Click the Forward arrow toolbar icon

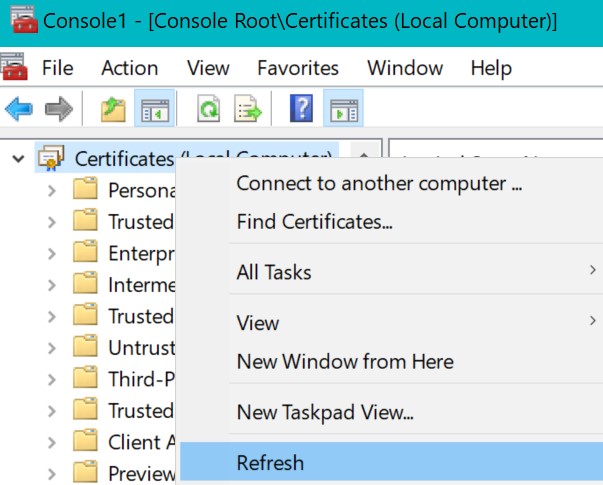click(58, 109)
